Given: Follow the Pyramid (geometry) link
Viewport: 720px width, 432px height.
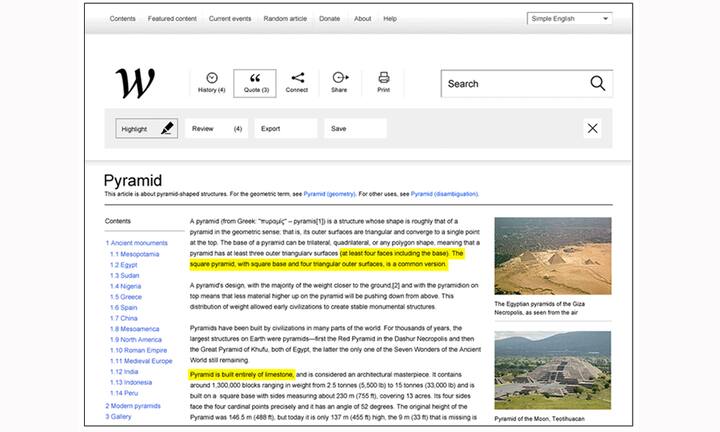Looking at the screenshot, I should 330,194.
